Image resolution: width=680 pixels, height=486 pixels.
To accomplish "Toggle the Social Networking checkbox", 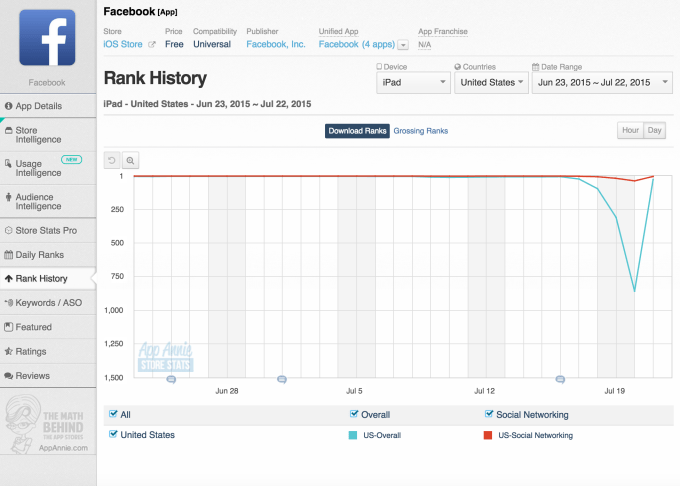I will [x=489, y=414].
